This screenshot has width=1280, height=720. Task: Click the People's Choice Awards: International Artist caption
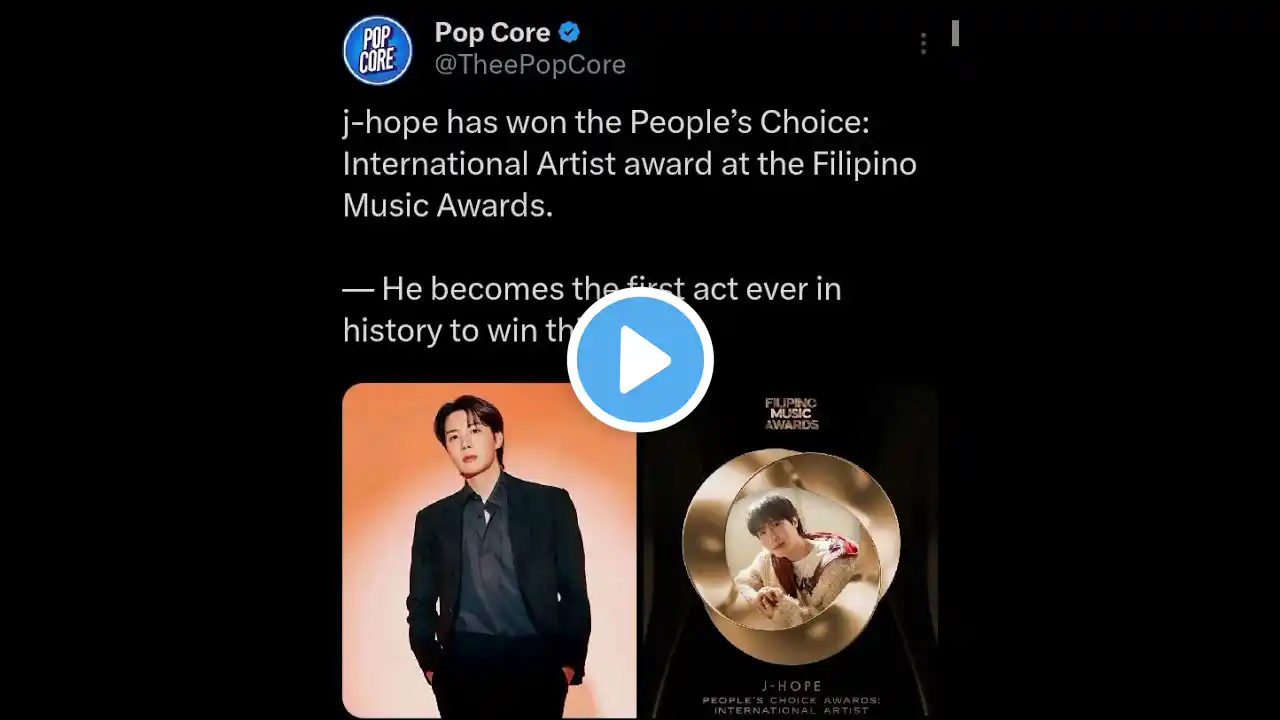[792, 705]
